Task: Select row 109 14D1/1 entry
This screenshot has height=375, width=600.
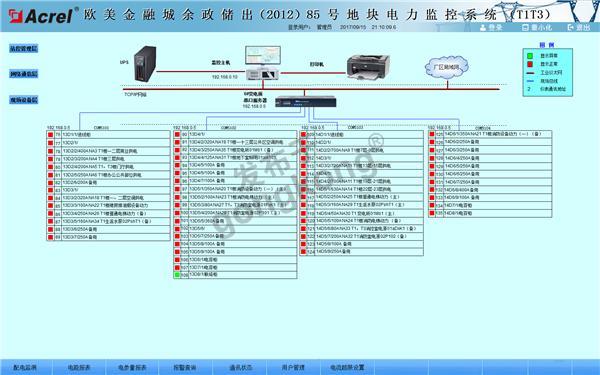Action: pos(362,135)
